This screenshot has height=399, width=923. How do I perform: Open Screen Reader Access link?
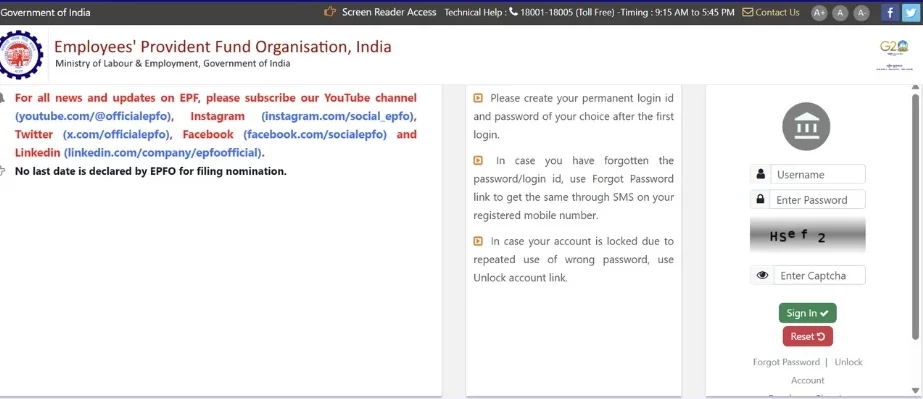pos(389,12)
